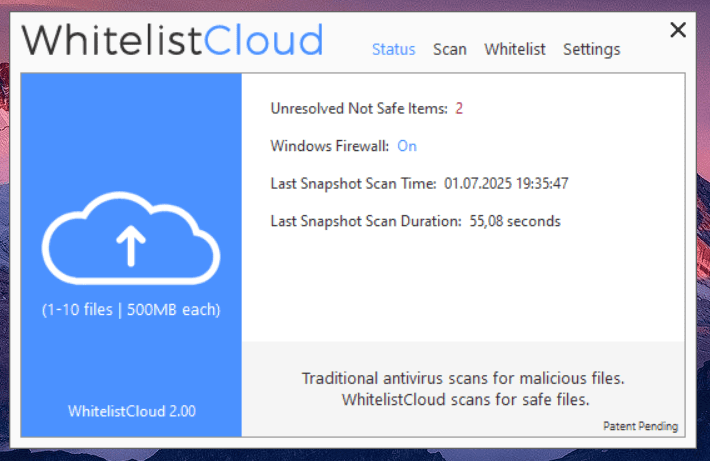Open the Settings tab
The image size is (710, 461).
[x=591, y=49]
